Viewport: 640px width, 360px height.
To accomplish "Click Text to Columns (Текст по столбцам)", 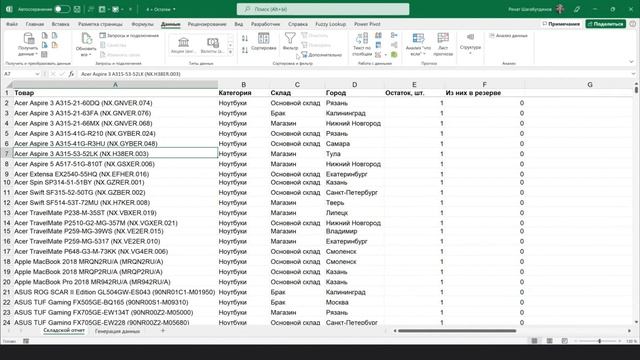I will (x=362, y=44).
